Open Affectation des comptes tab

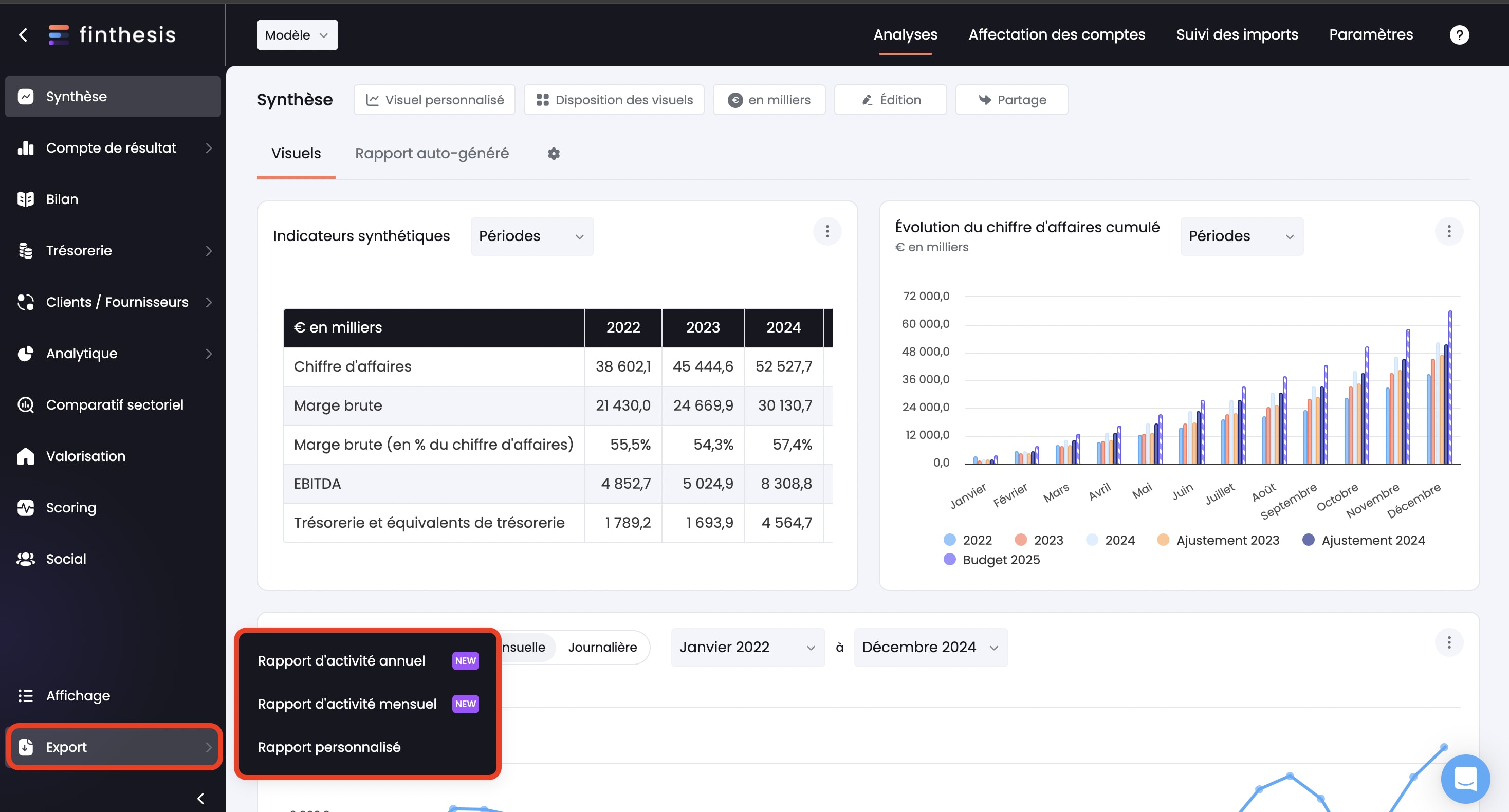[1057, 34]
